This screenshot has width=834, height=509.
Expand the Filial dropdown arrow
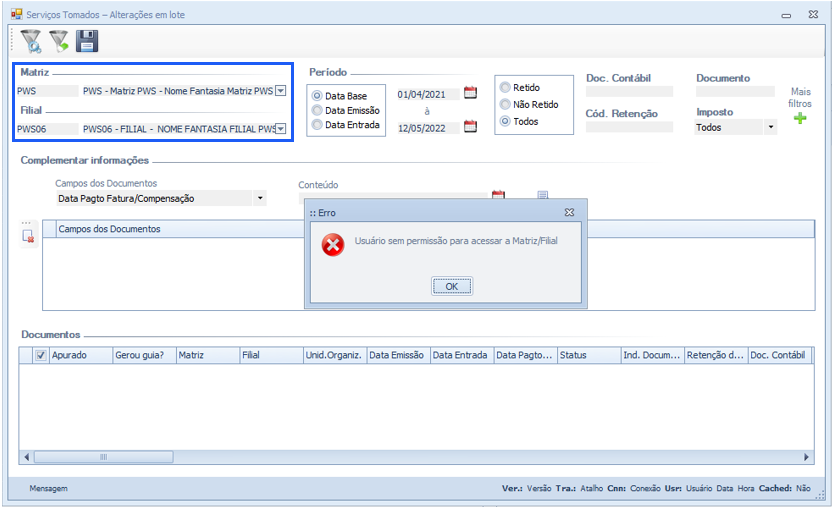281,129
